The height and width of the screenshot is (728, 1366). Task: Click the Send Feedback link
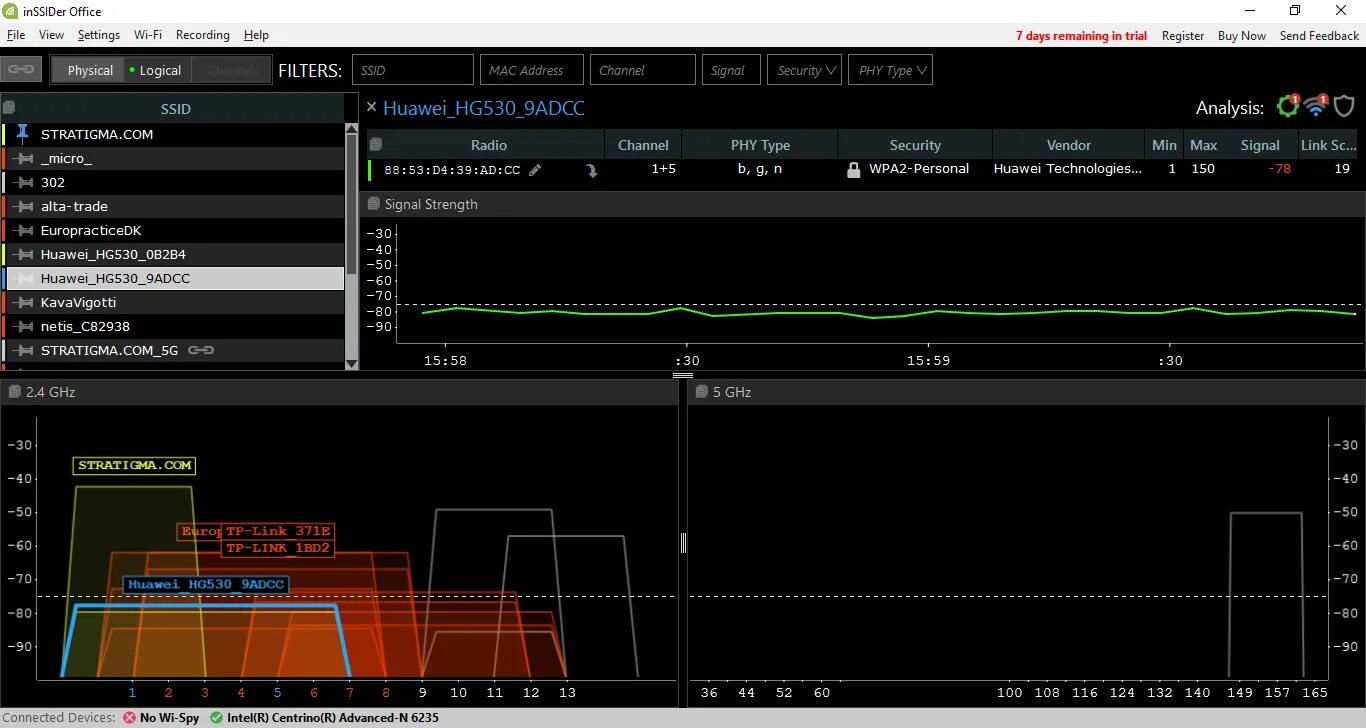[1320, 36]
